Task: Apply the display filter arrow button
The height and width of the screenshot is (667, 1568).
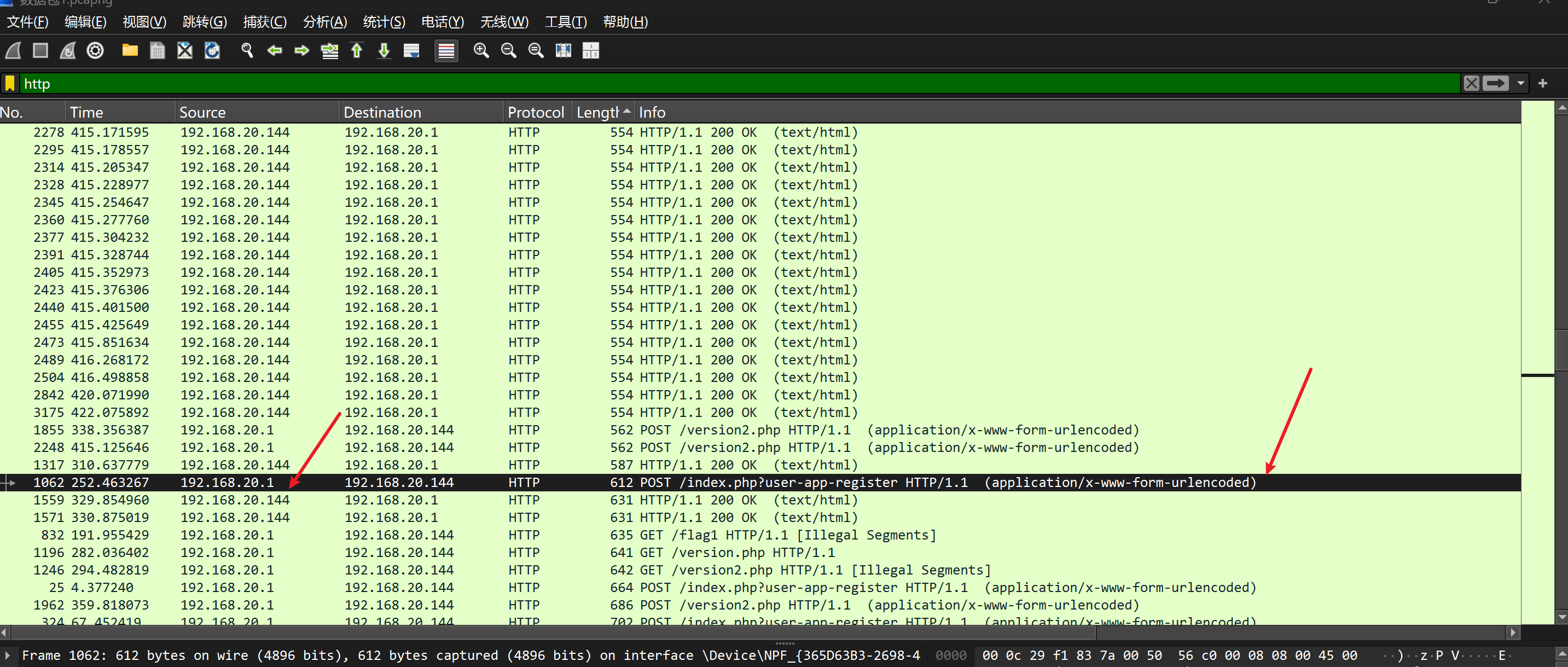Action: [1496, 83]
